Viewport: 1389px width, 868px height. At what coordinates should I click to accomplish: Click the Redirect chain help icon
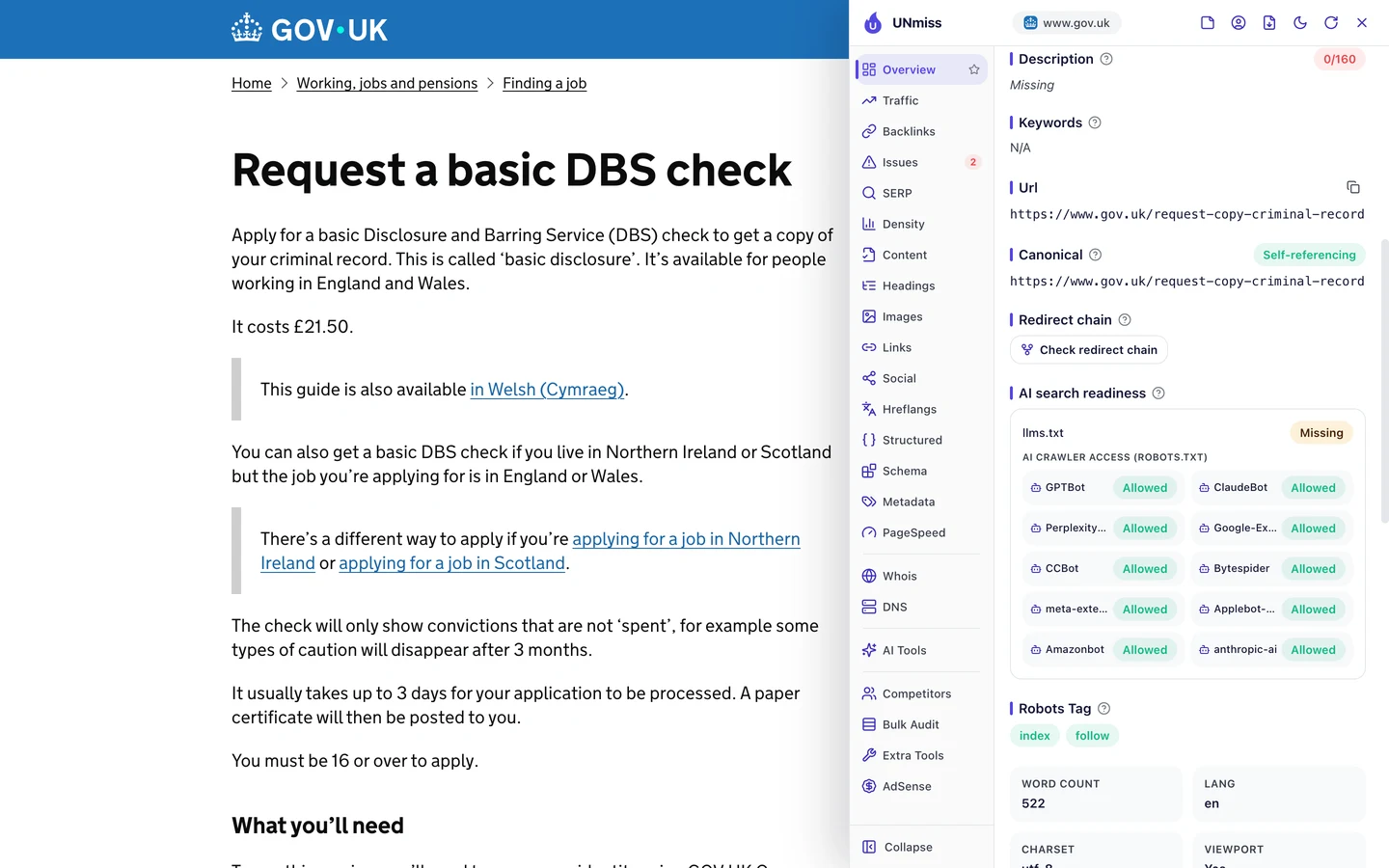pyautogui.click(x=1125, y=319)
